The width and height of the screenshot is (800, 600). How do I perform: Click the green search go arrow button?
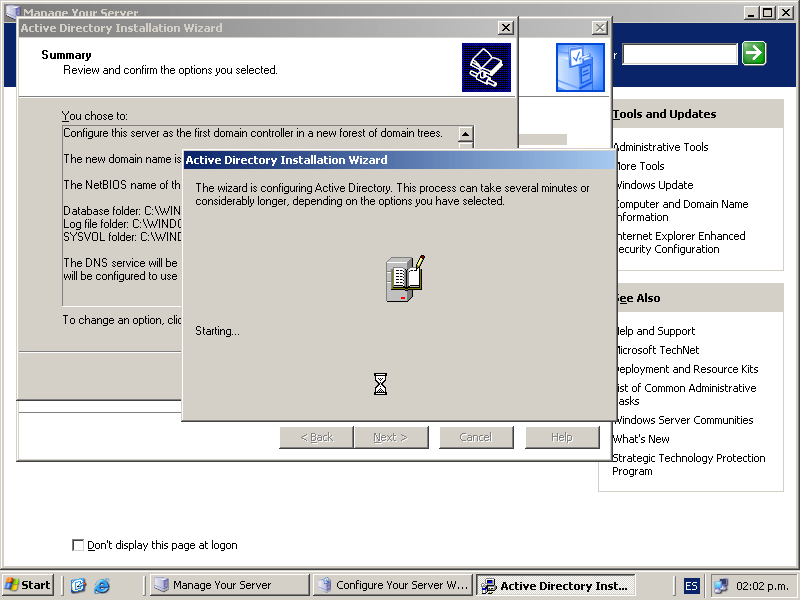tap(754, 53)
